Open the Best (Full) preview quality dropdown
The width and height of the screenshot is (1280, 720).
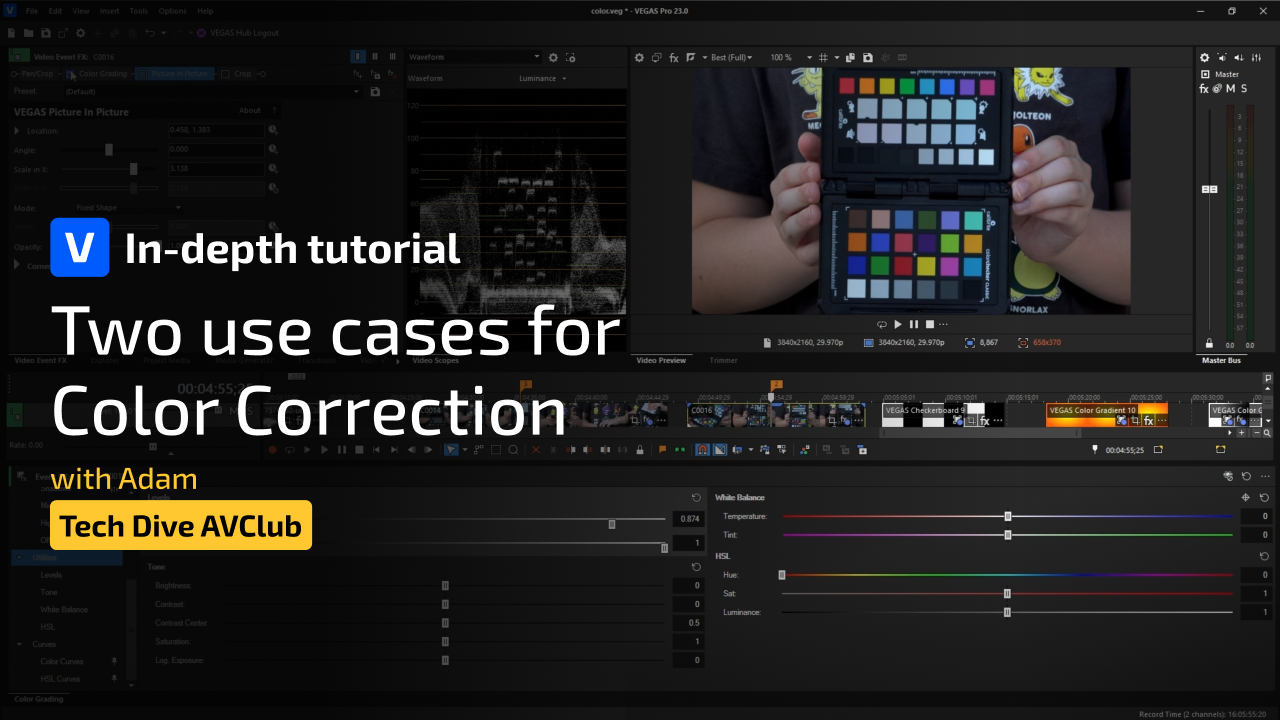pos(732,58)
